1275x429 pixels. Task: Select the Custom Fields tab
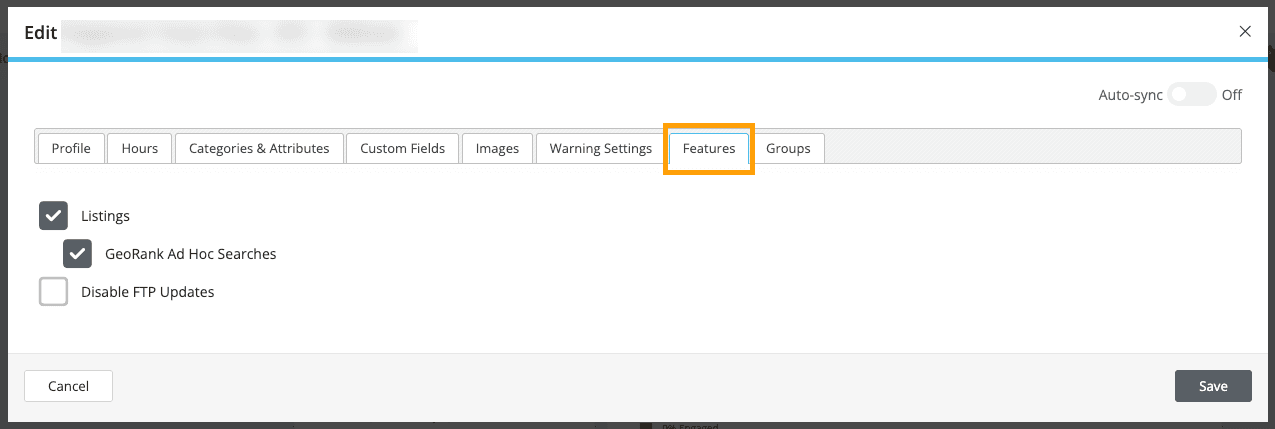[402, 148]
